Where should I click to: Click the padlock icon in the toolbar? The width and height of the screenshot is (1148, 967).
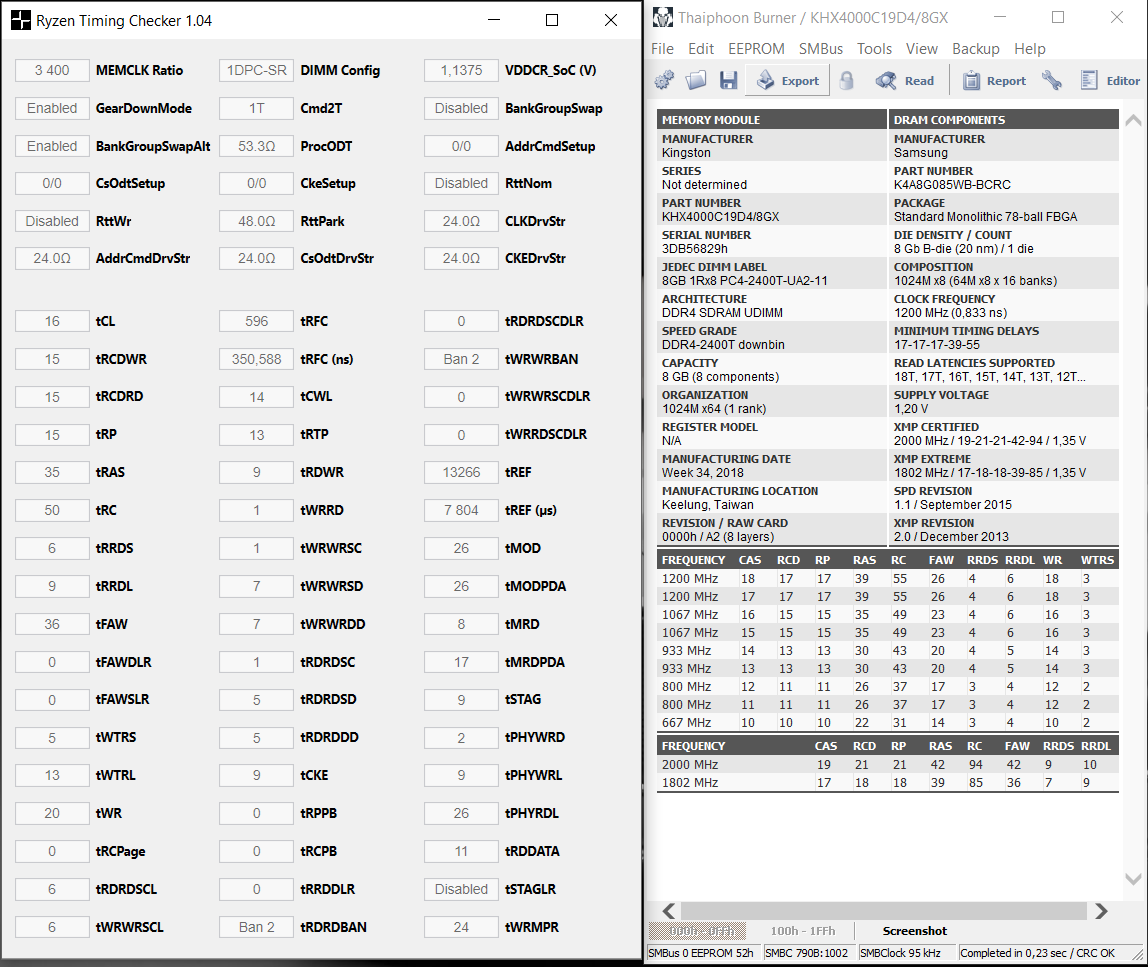tap(846, 81)
